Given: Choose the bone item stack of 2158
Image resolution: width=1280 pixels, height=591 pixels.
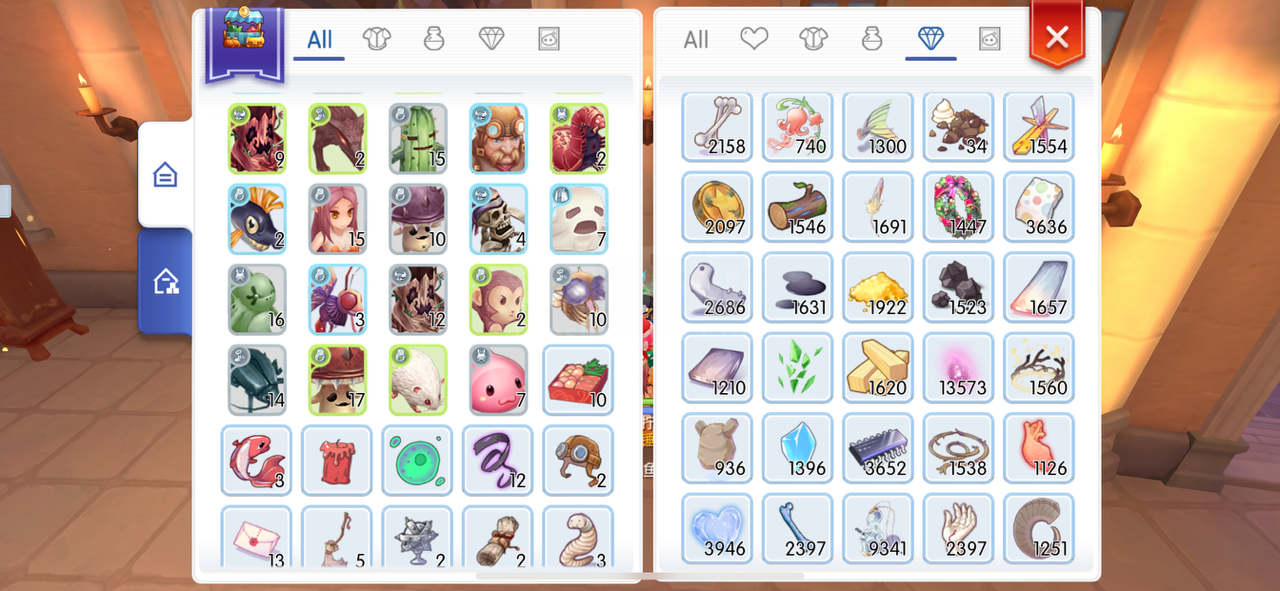Looking at the screenshot, I should point(717,127).
